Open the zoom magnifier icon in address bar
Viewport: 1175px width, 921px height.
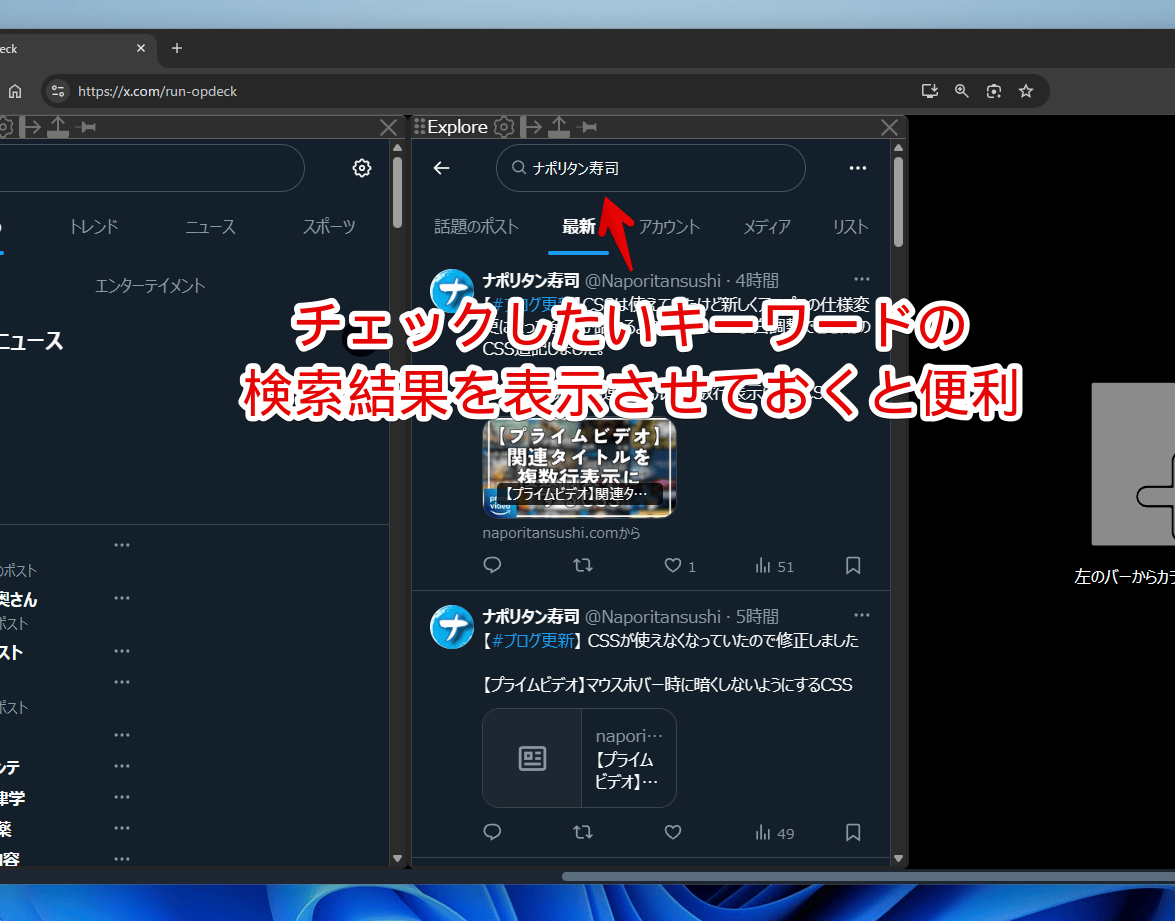tap(961, 91)
